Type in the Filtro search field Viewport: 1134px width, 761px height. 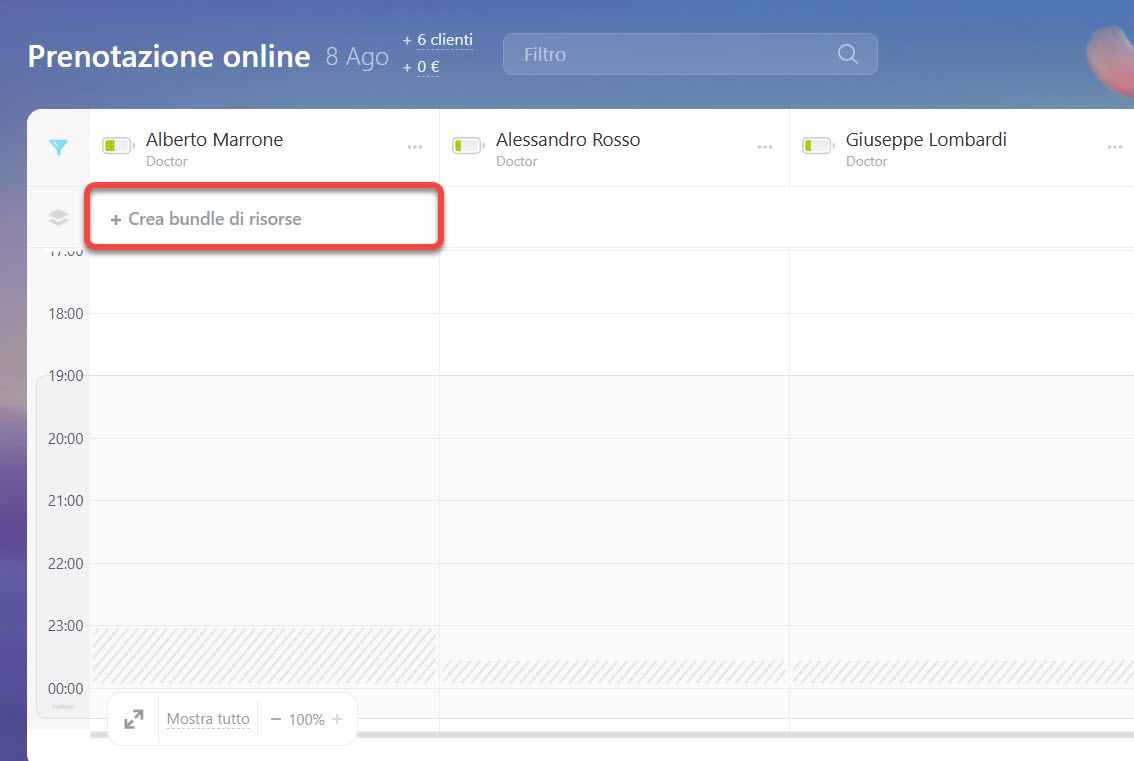pyautogui.click(x=670, y=54)
